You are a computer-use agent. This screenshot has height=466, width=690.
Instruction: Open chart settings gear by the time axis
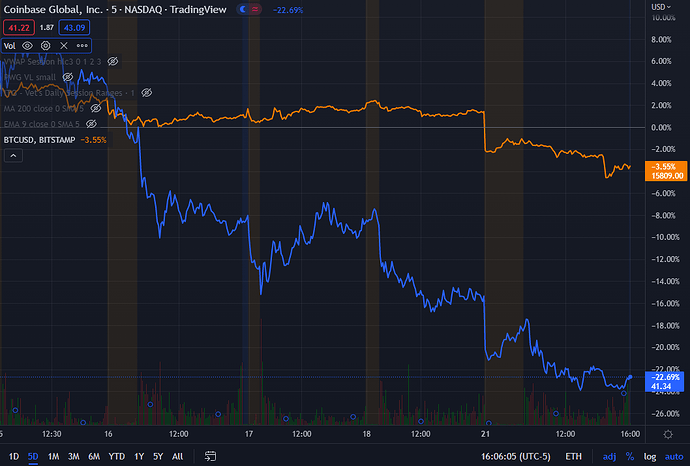[x=668, y=434]
